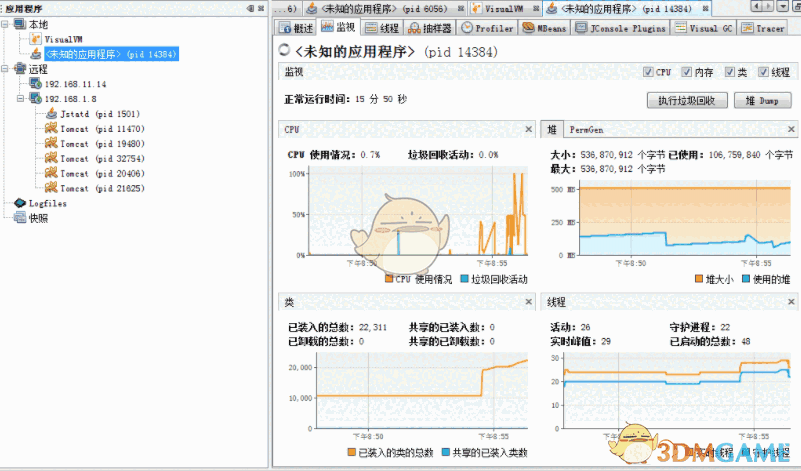Close the pid 14384 document tab
The width and height of the screenshot is (801, 471).
coord(705,9)
